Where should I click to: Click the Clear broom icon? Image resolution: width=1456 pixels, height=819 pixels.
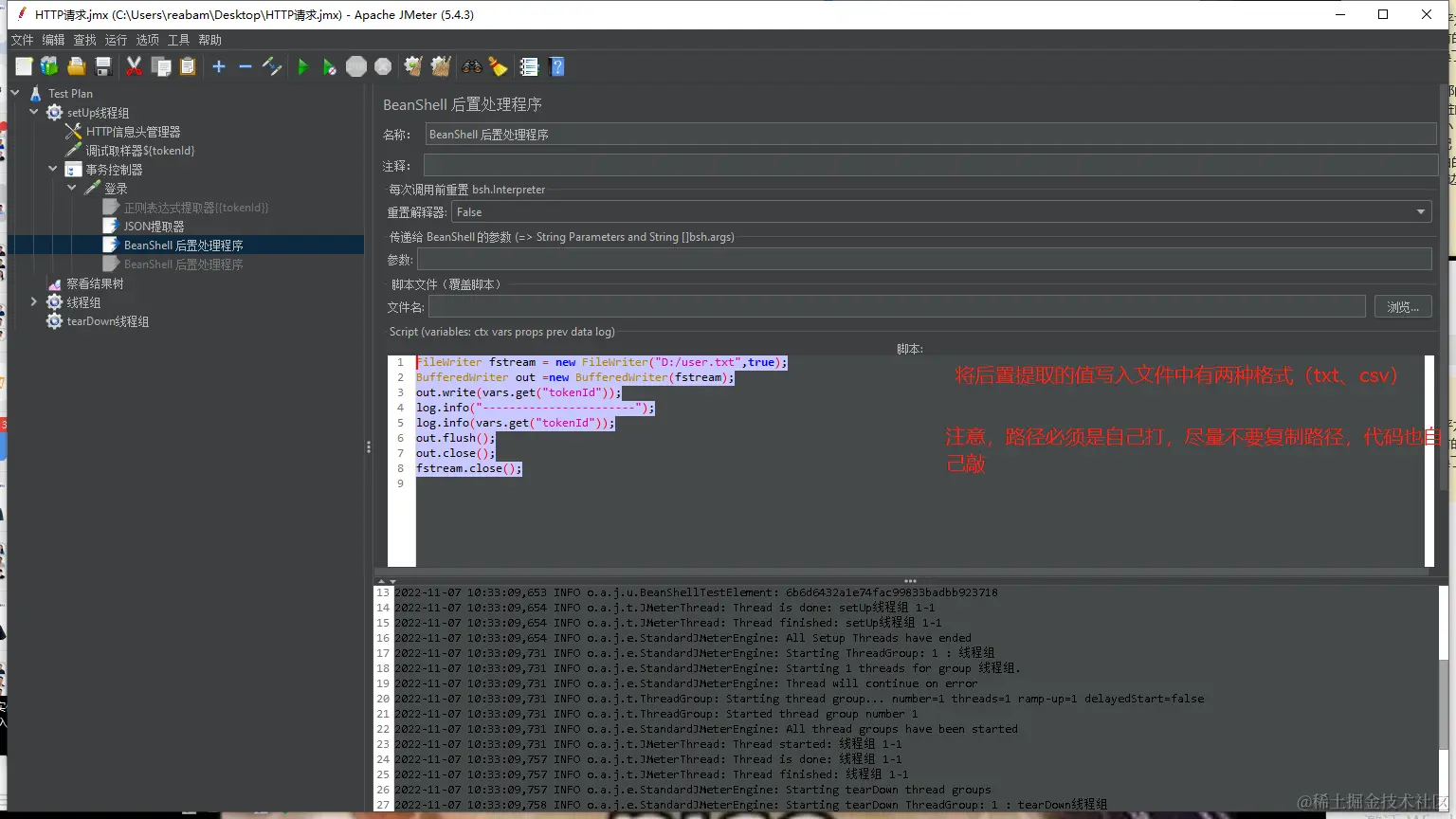(x=413, y=66)
